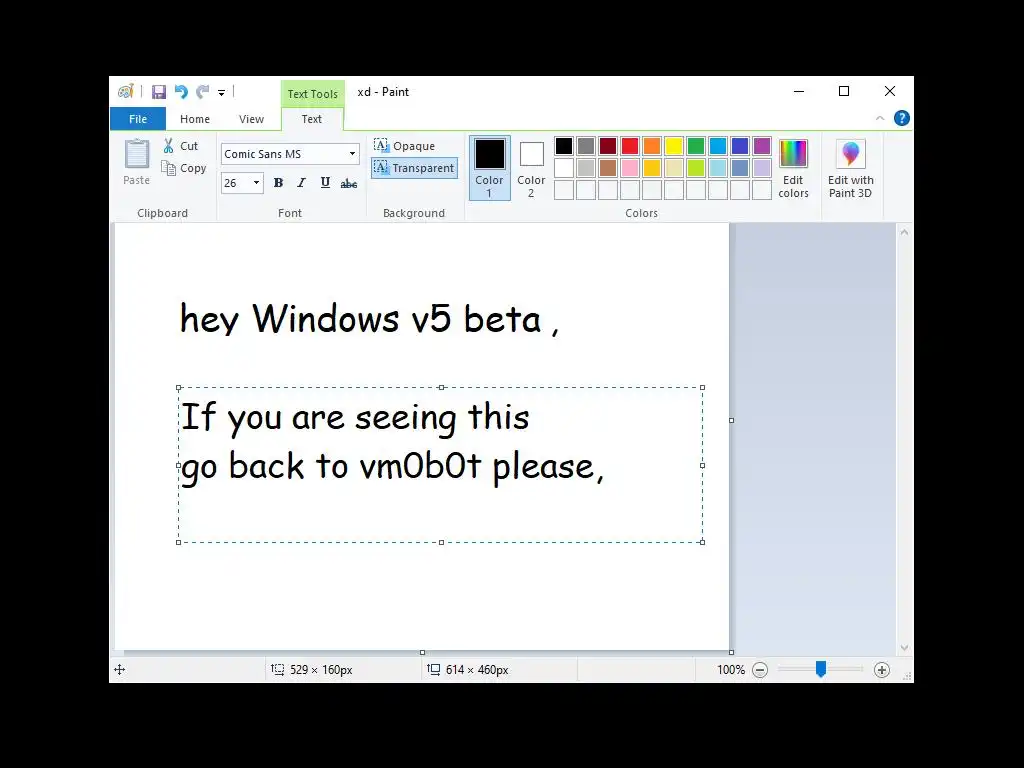
Task: Minimize the Paint window
Action: coord(799,91)
